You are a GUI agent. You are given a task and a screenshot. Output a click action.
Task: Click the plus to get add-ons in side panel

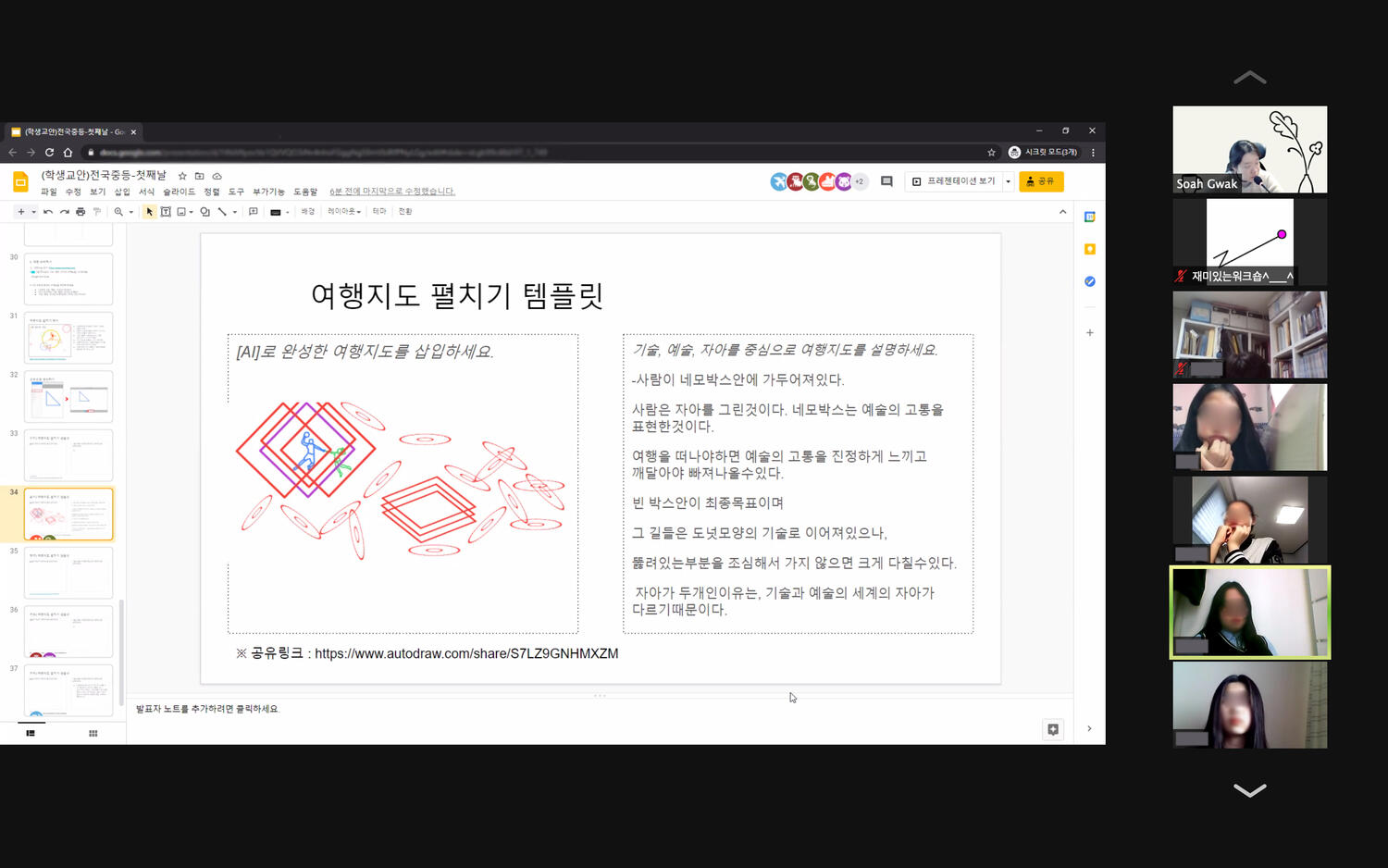pyautogui.click(x=1090, y=332)
